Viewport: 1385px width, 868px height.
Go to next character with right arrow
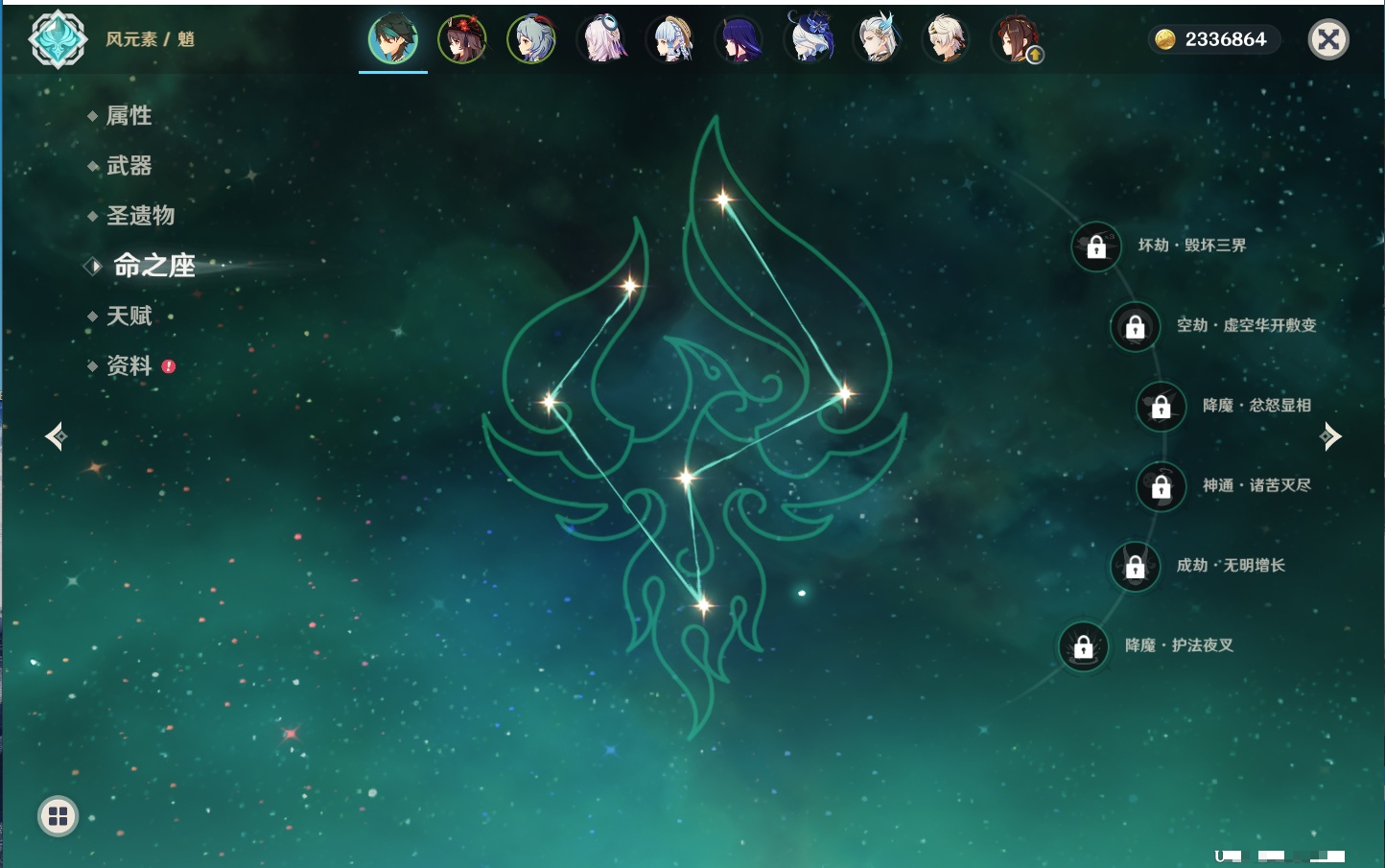(x=1330, y=436)
